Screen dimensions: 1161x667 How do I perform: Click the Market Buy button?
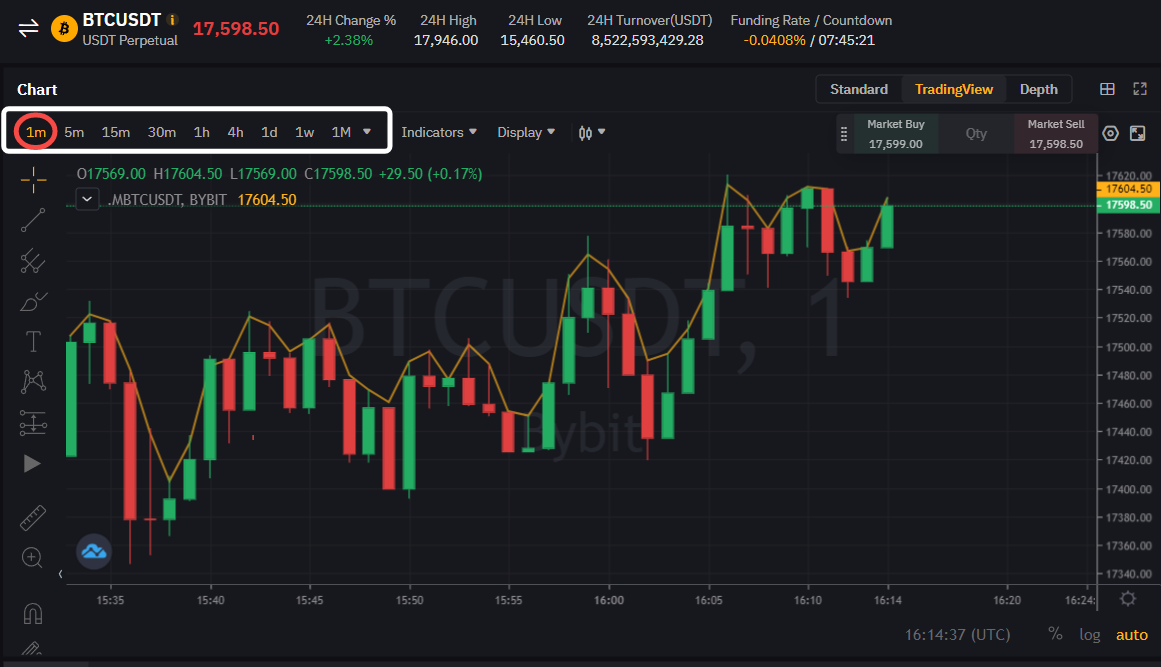pyautogui.click(x=895, y=134)
